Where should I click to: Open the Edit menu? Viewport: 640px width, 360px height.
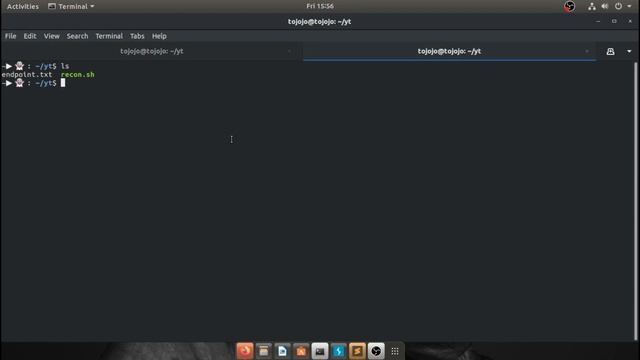(x=30, y=36)
